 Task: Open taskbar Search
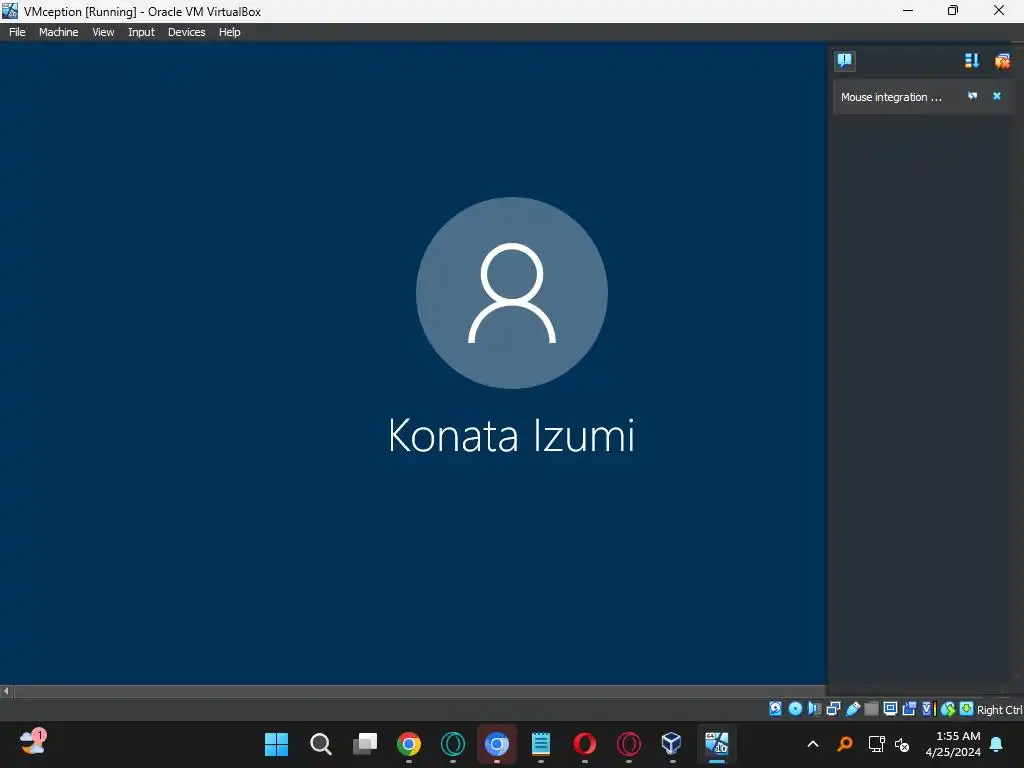(321, 744)
